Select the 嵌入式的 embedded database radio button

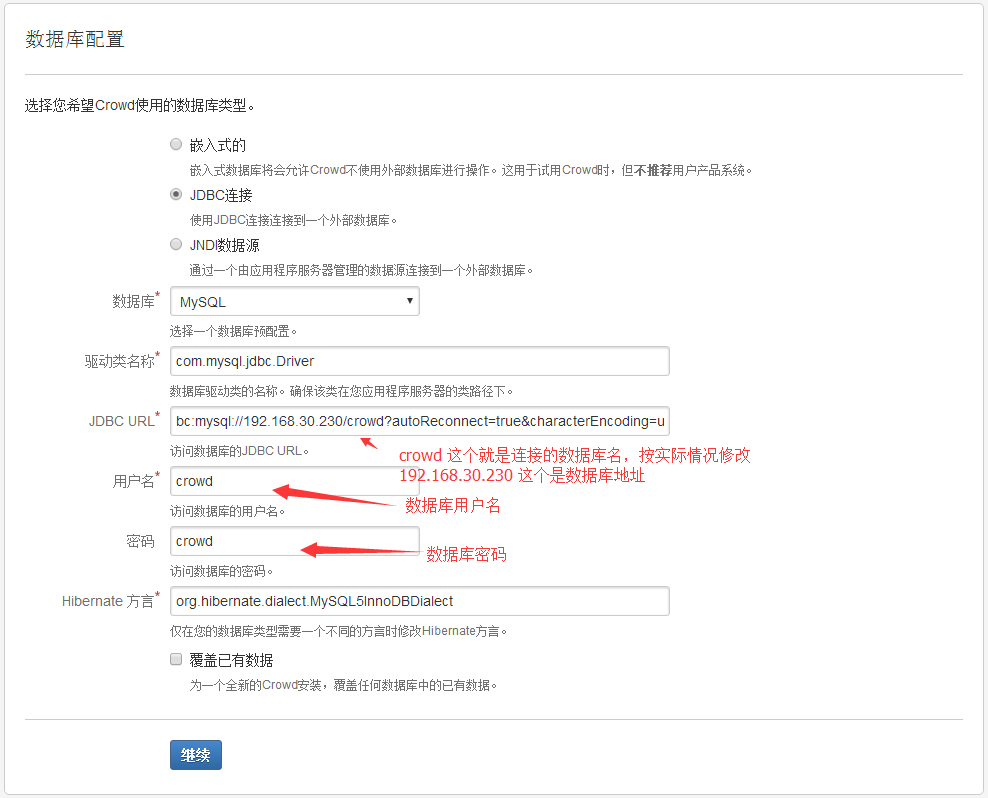click(176, 144)
